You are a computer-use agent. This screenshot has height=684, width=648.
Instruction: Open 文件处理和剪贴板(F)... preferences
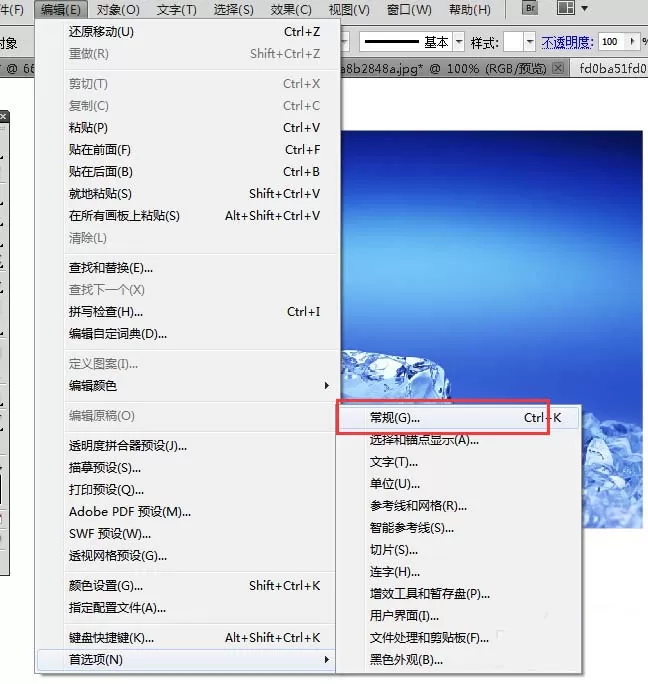tap(459, 638)
